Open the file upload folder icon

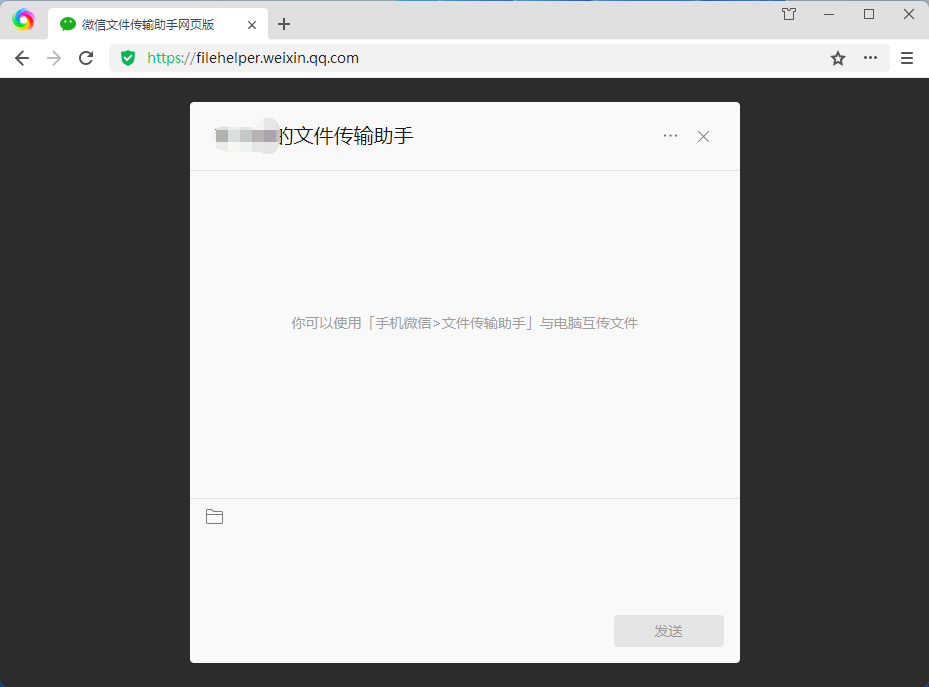click(214, 517)
